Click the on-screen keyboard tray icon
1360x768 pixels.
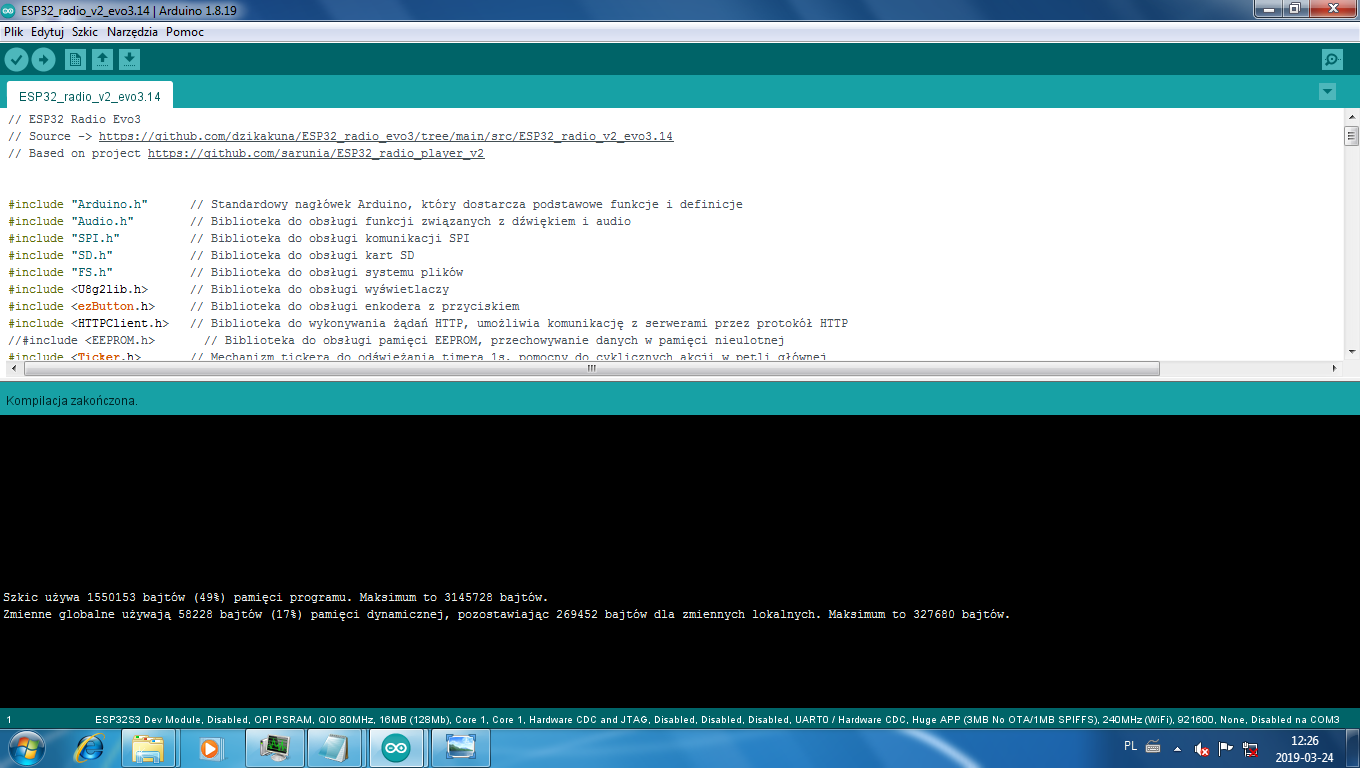click(x=1152, y=747)
